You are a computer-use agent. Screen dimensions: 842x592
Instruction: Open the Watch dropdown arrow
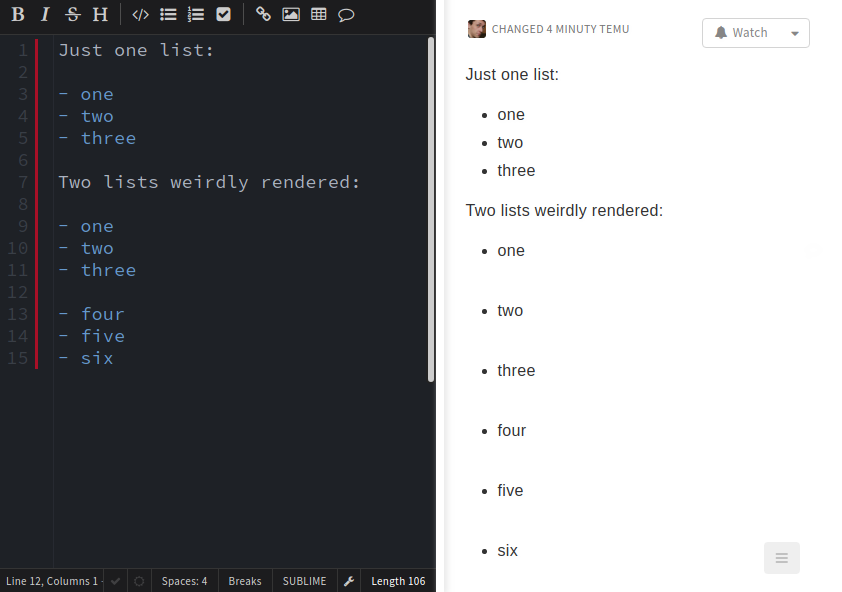795,32
